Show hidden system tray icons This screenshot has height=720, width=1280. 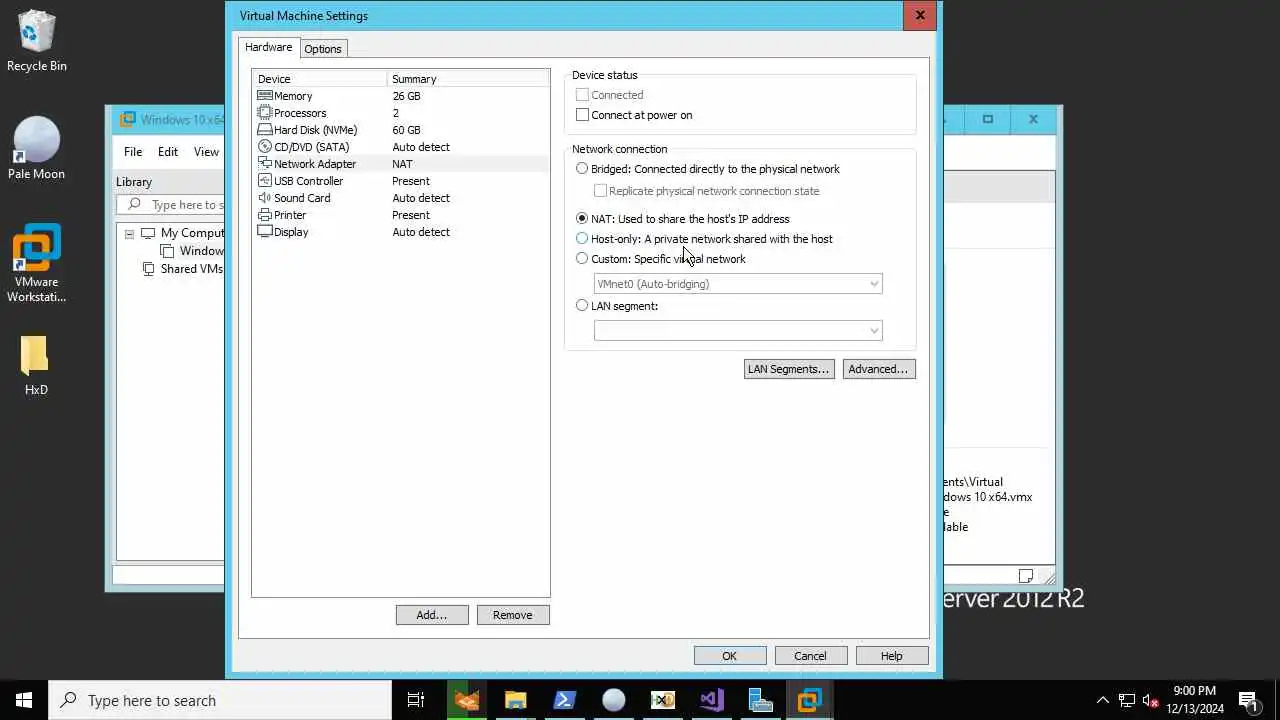(1103, 700)
